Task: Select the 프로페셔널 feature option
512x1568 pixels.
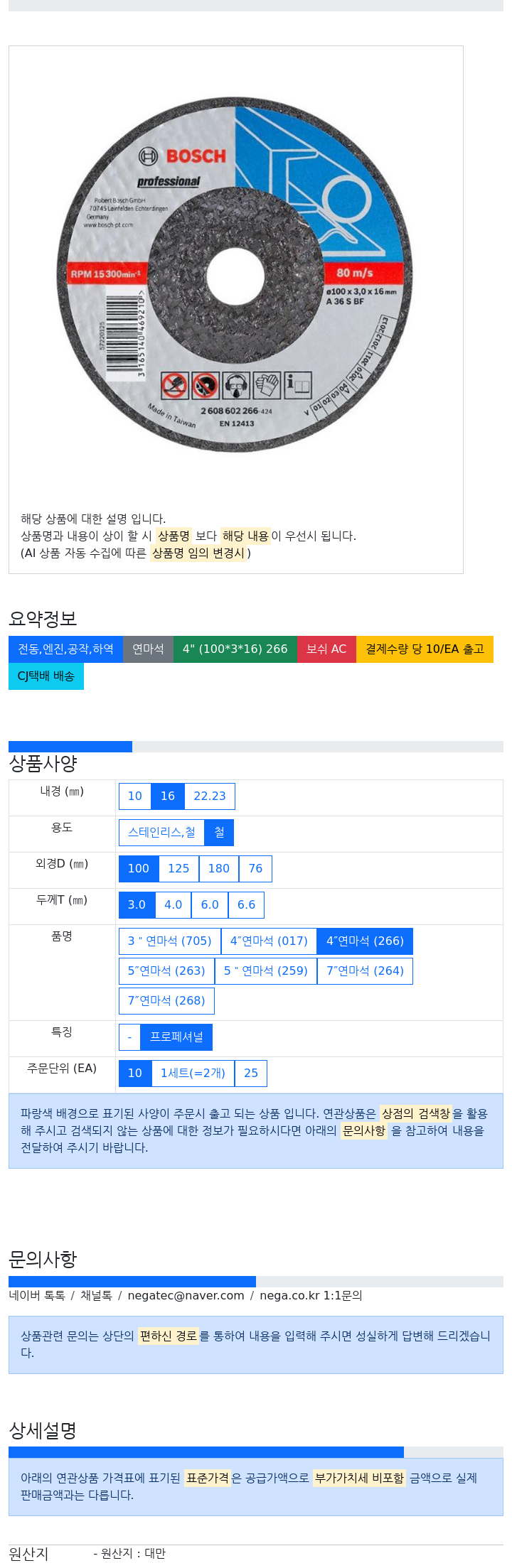Action: (176, 1037)
